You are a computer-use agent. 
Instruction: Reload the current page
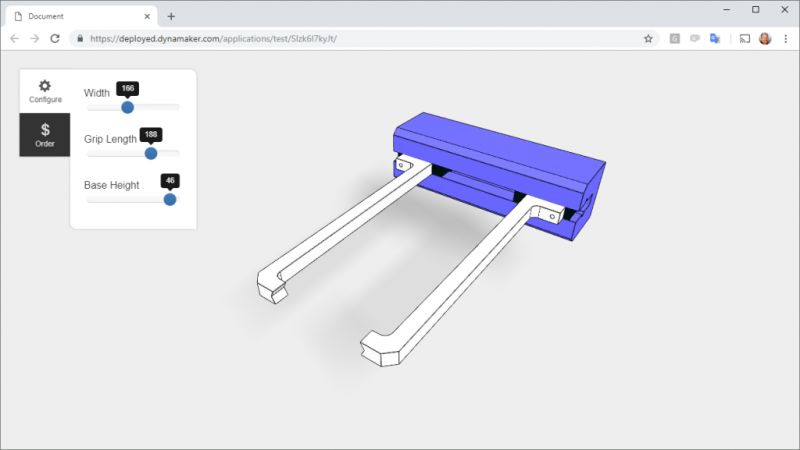click(55, 39)
